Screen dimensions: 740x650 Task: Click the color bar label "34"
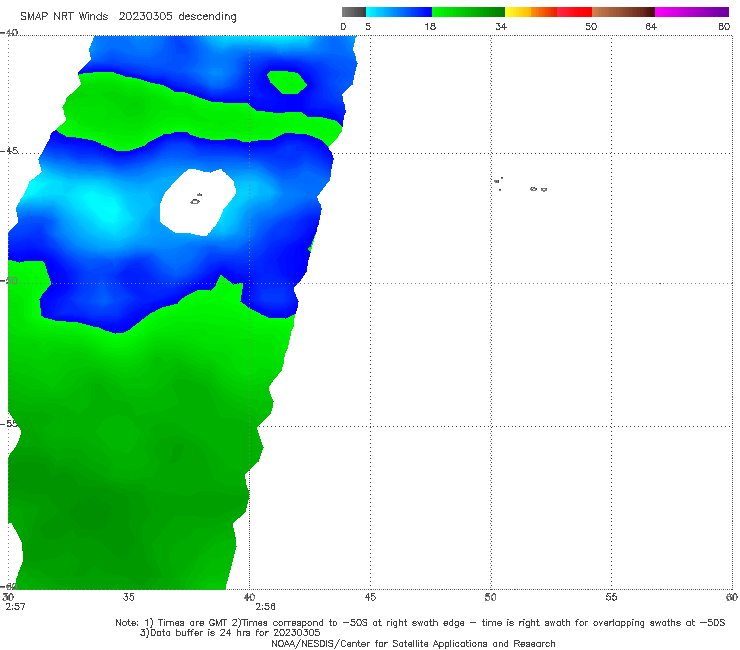pos(501,27)
